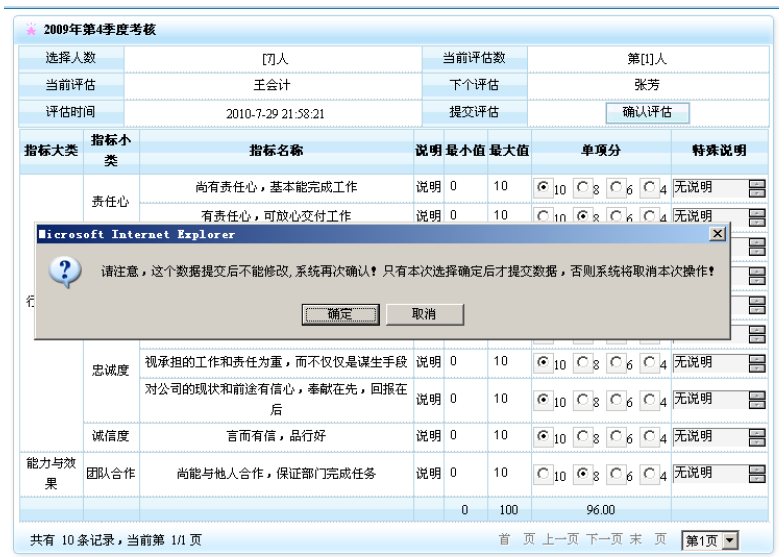Go to previous page via 上一页

(561, 539)
